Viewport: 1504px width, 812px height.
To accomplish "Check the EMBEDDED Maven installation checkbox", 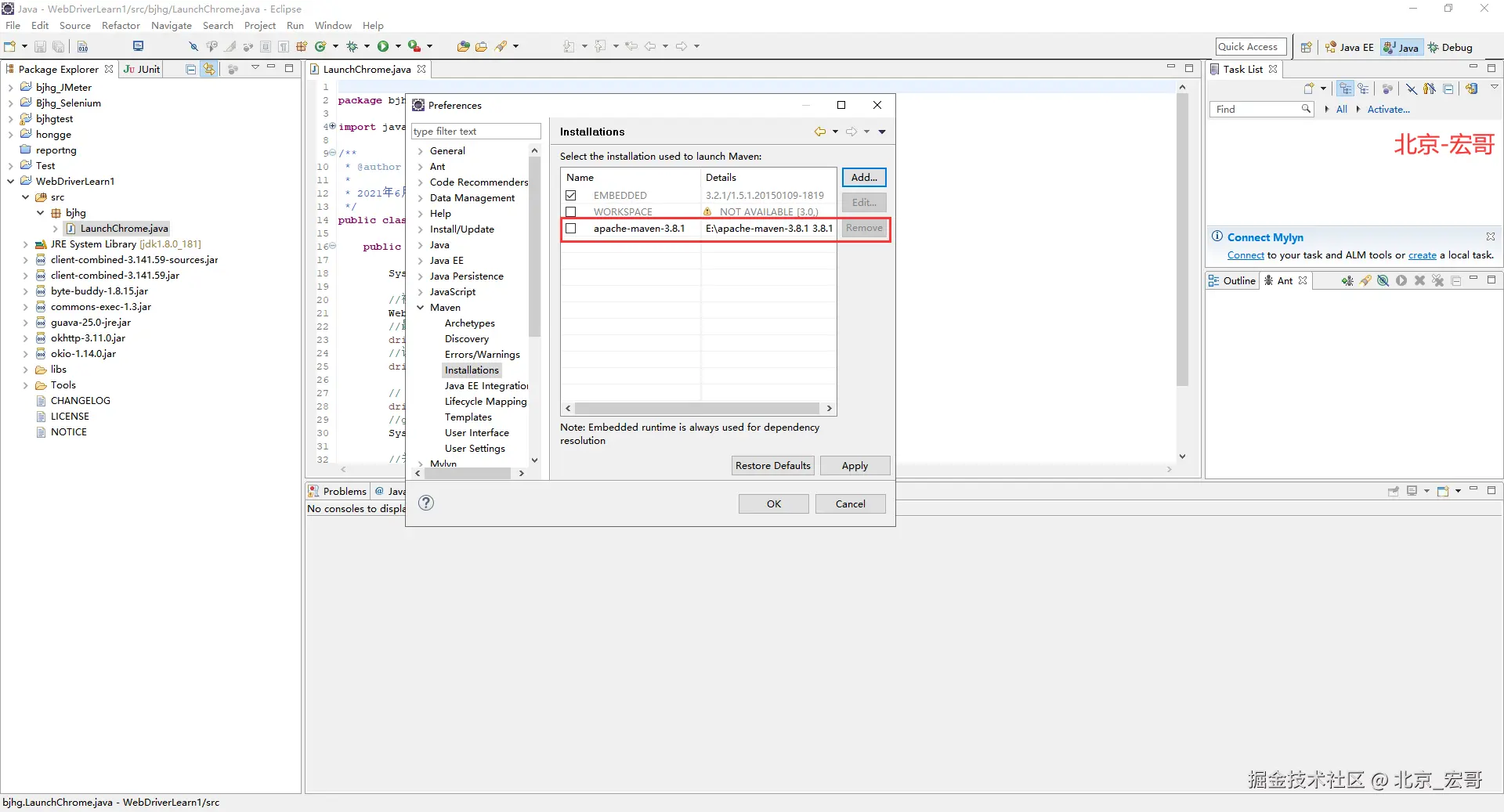I will pyautogui.click(x=571, y=196).
